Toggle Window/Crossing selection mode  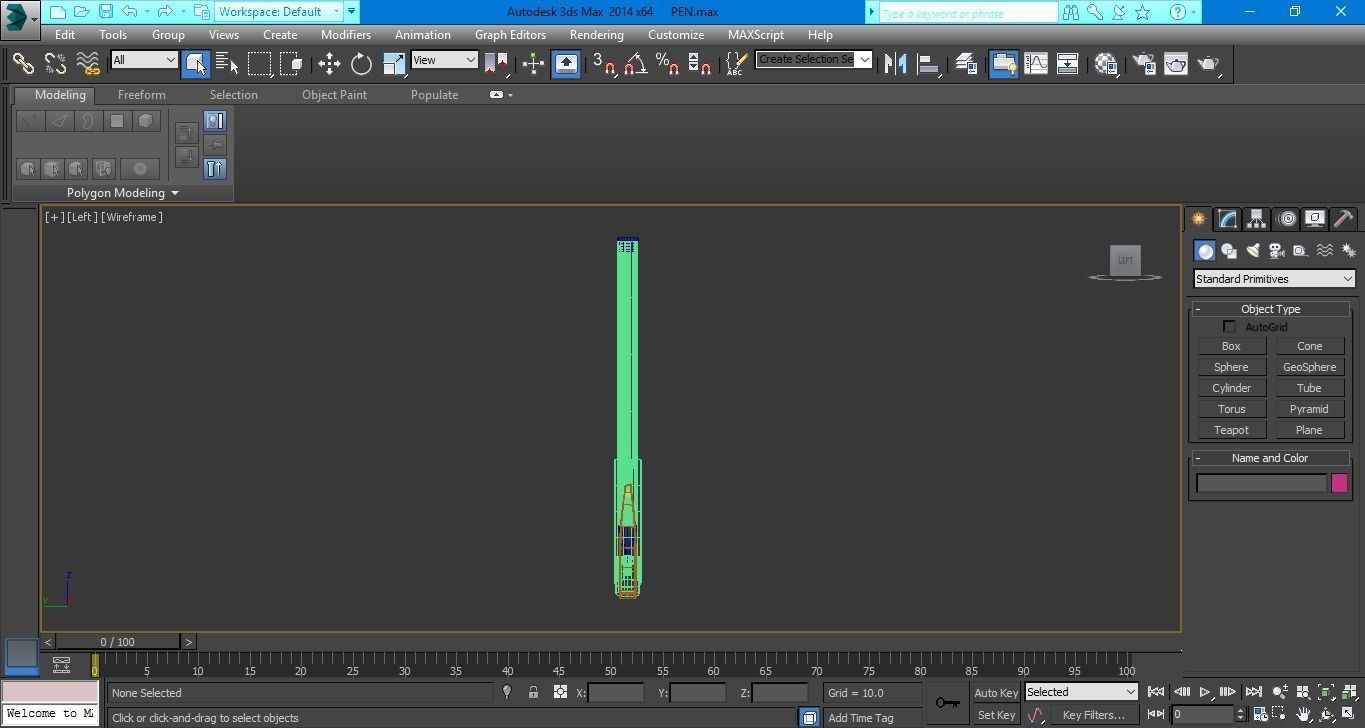(292, 63)
